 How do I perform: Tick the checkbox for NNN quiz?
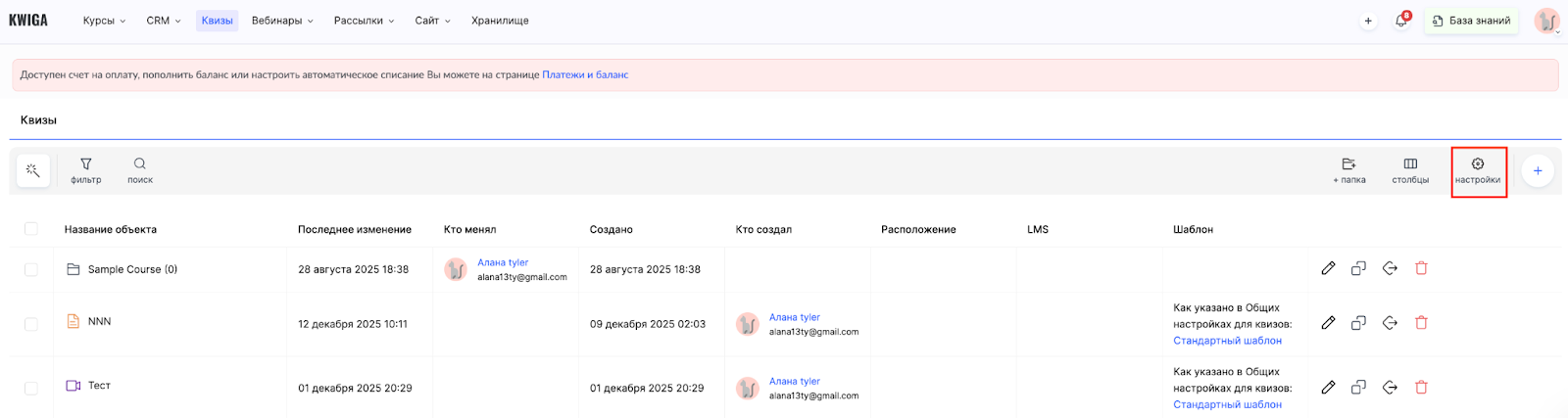point(31,324)
